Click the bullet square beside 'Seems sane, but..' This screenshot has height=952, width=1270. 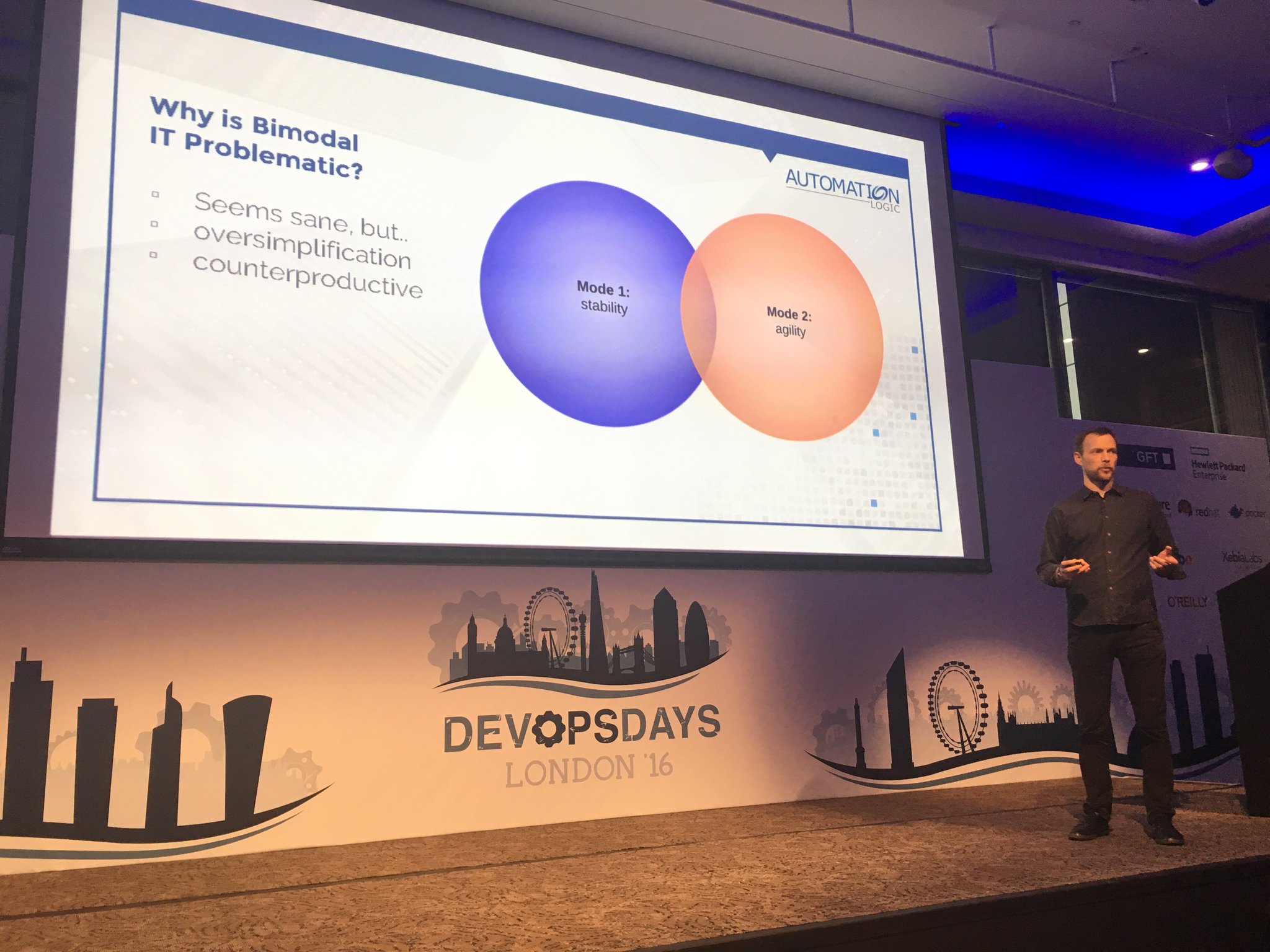[x=155, y=195]
